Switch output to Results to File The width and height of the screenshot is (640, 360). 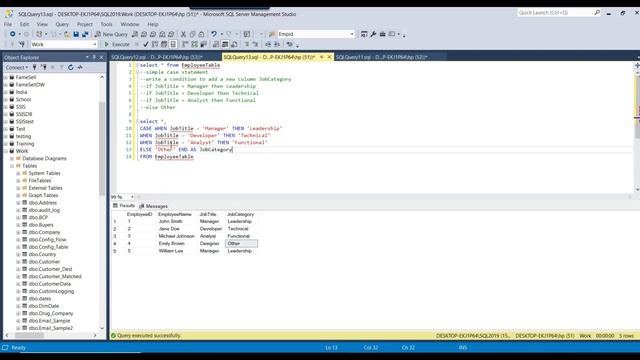(x=234, y=44)
